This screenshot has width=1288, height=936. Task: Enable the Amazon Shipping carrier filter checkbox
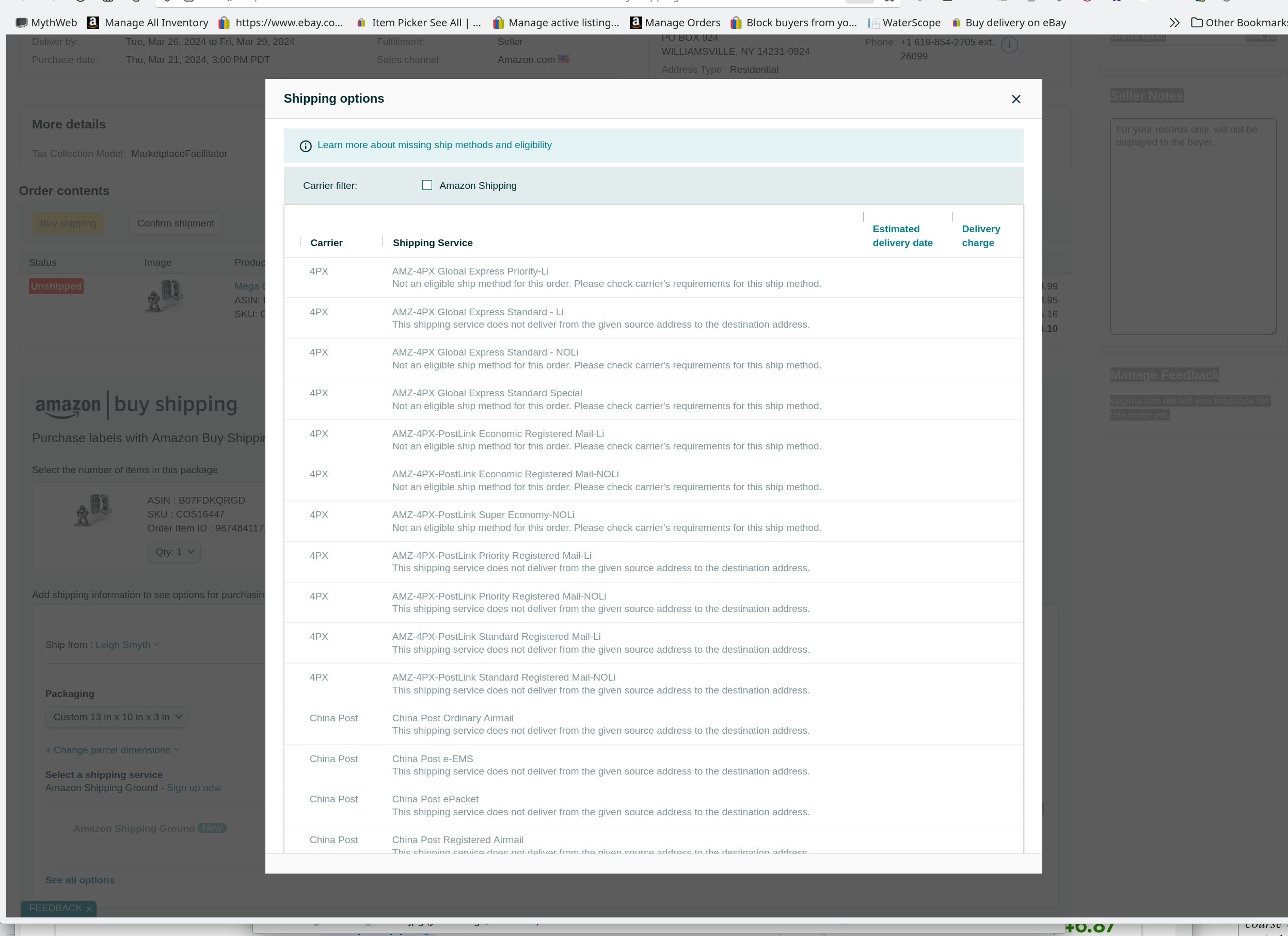427,185
